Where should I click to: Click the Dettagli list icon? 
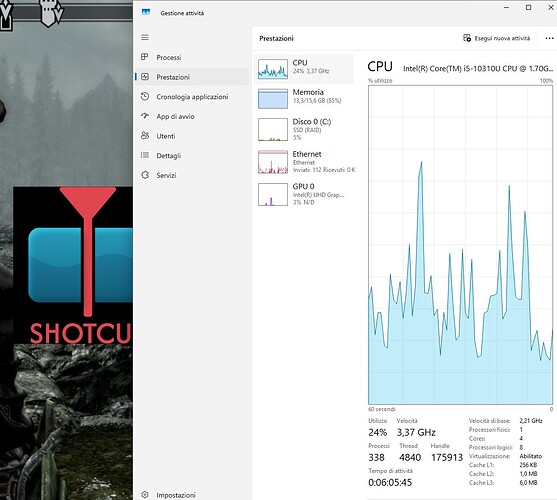145,155
